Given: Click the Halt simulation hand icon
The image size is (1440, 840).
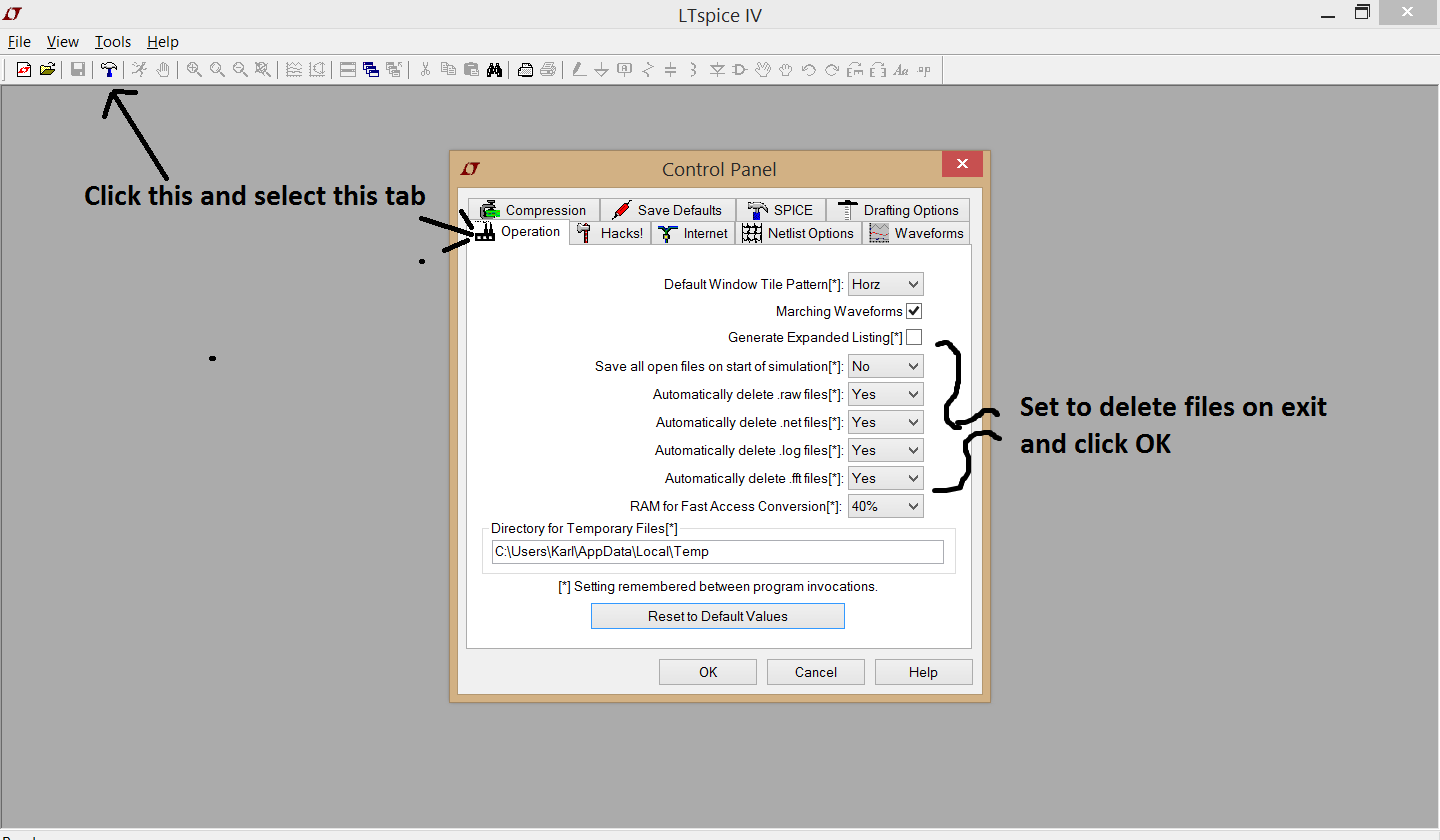Looking at the screenshot, I should tap(162, 69).
